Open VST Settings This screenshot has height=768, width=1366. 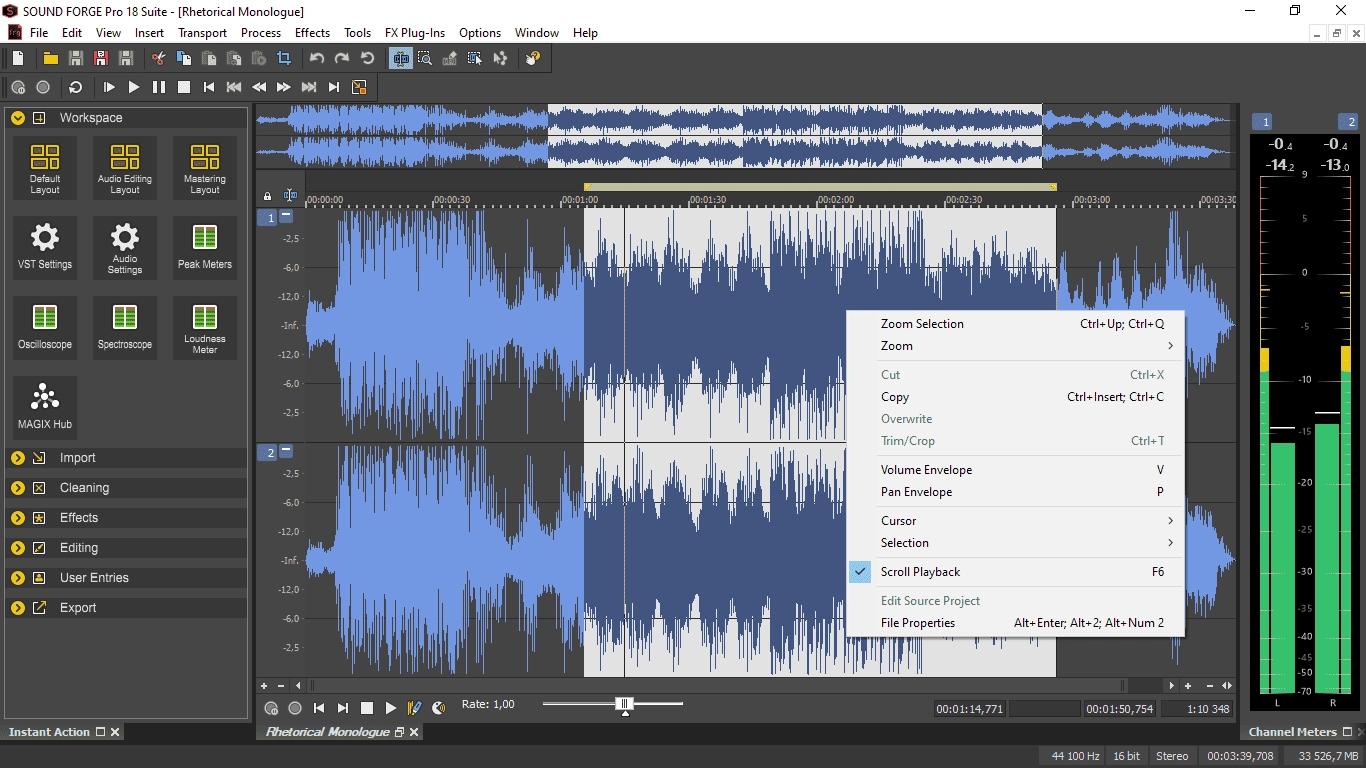coord(45,248)
